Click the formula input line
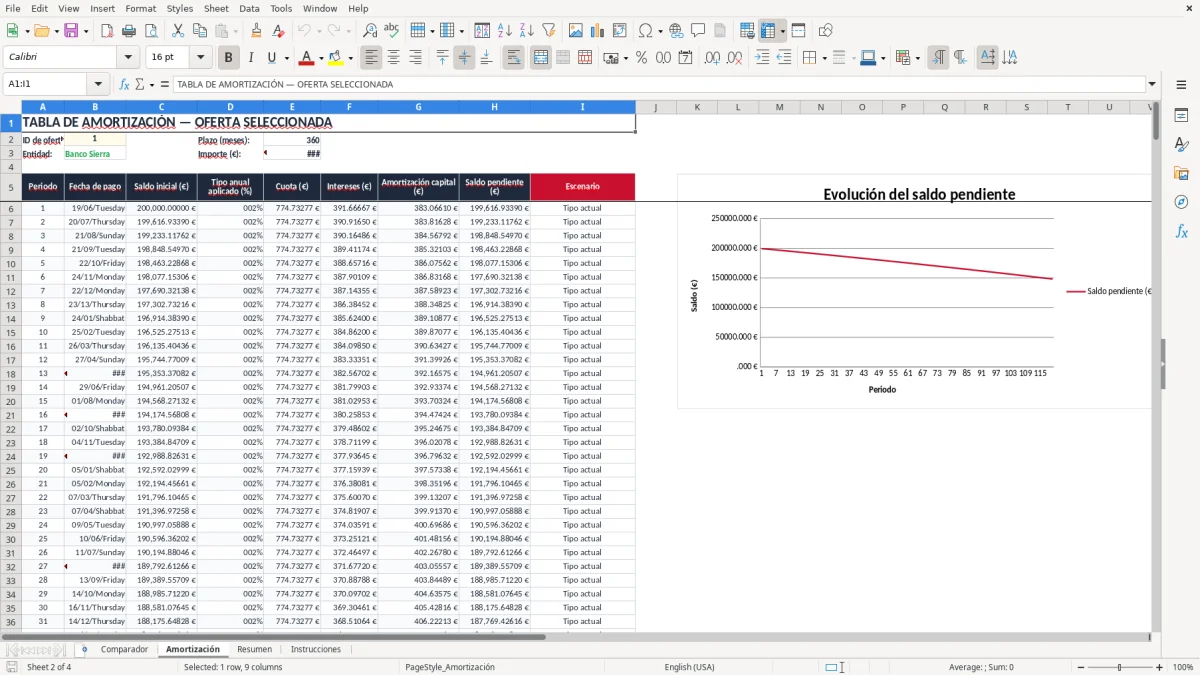 [x=658, y=84]
